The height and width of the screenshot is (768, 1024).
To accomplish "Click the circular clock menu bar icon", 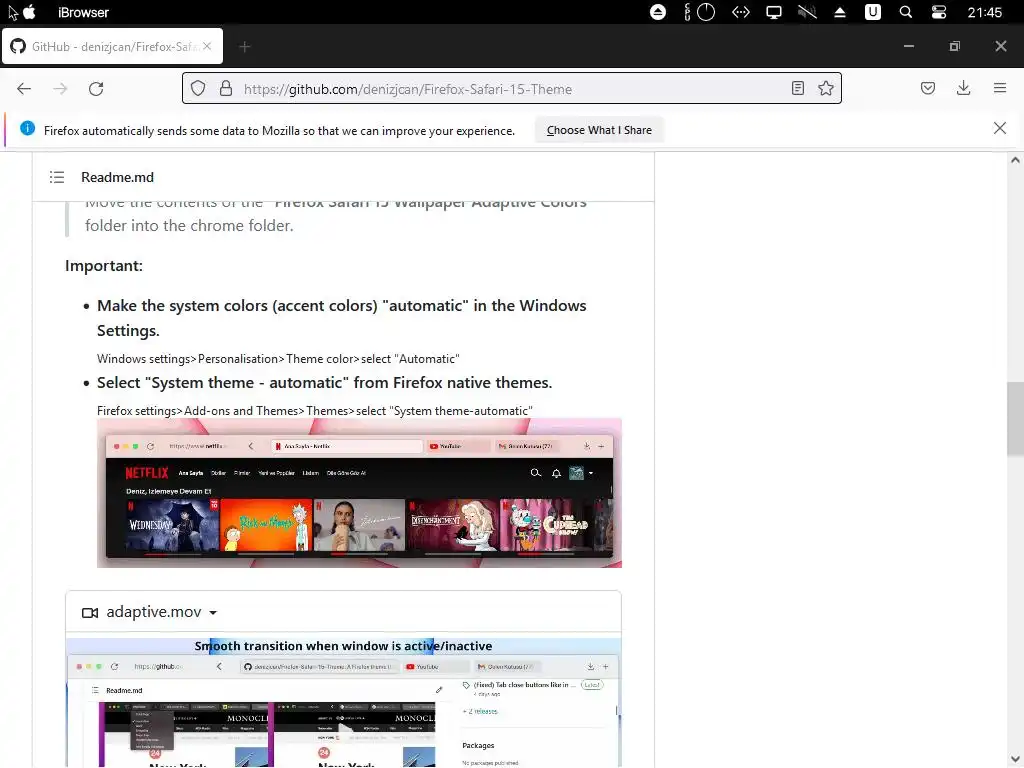I will [x=706, y=12].
